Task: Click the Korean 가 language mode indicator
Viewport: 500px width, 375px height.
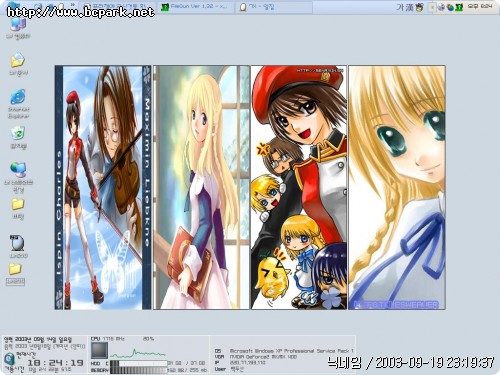Action: click(x=400, y=7)
